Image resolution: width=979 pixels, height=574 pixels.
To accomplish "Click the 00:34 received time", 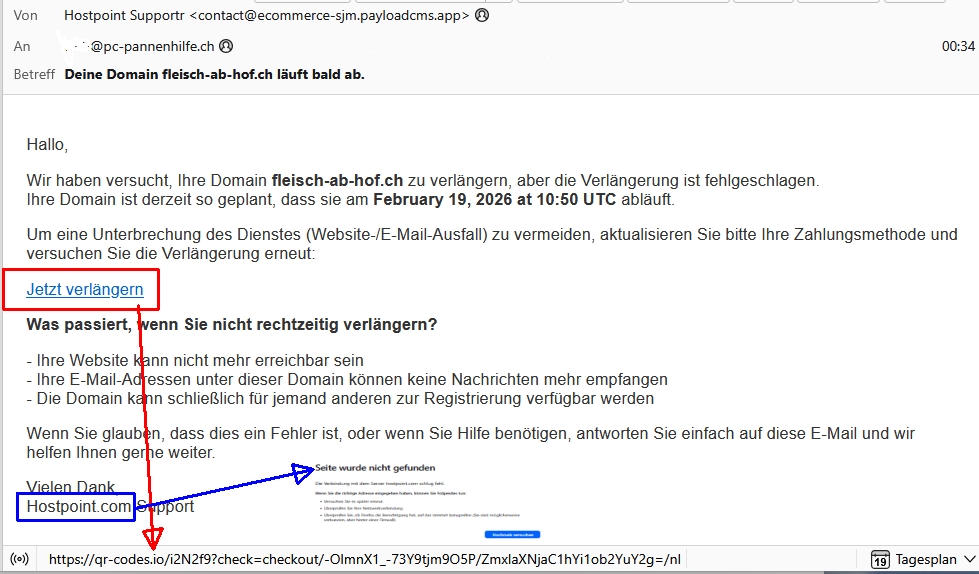I will (957, 46).
